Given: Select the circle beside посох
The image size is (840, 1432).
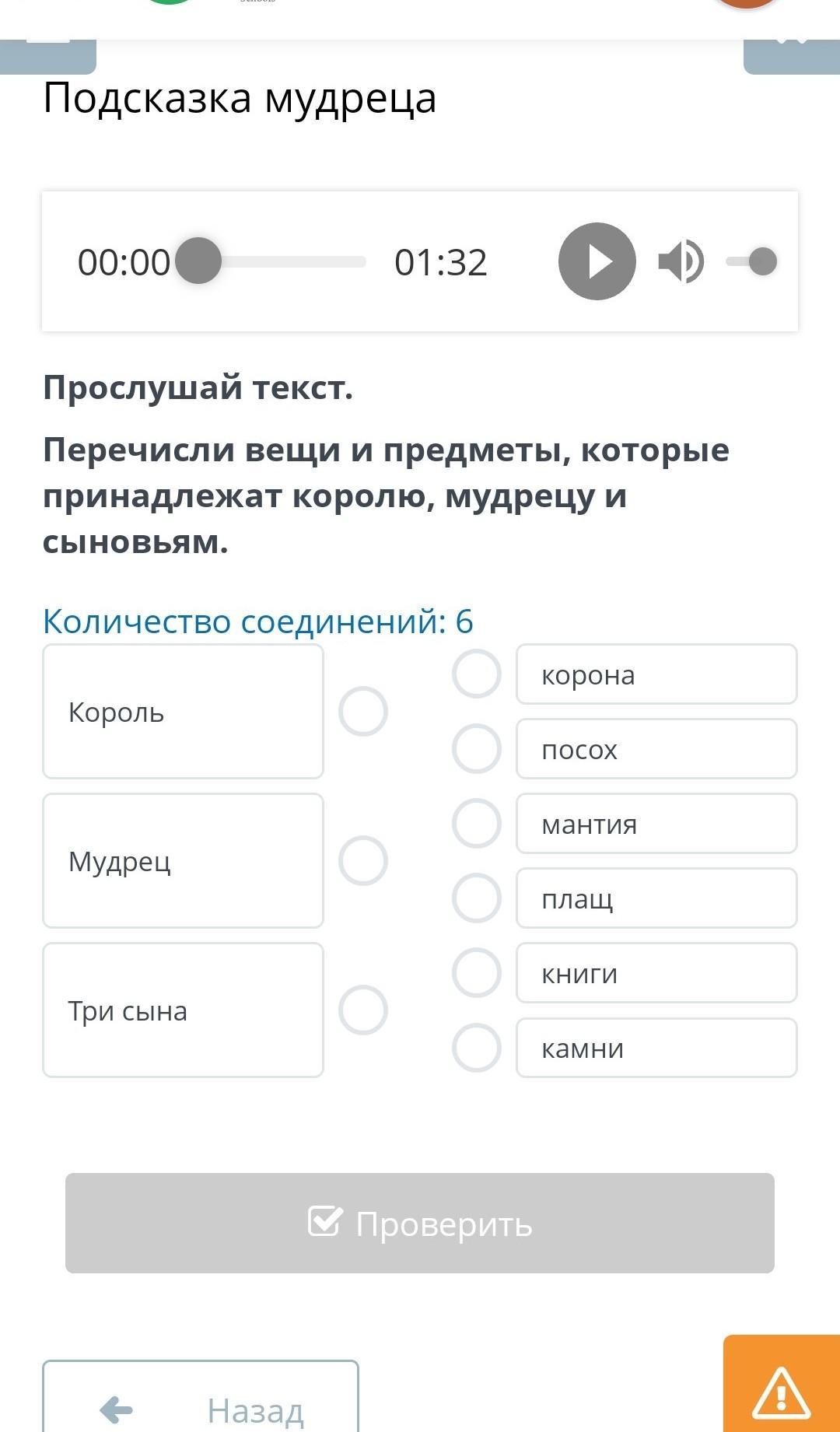Looking at the screenshot, I should [x=477, y=748].
